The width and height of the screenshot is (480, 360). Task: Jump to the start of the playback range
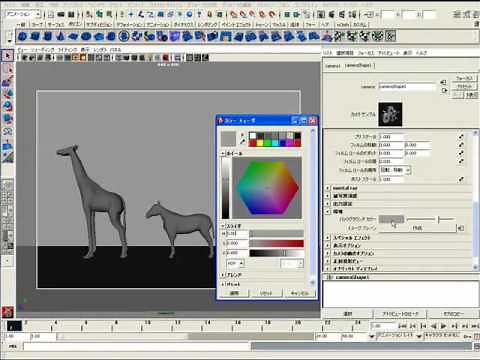[403, 326]
